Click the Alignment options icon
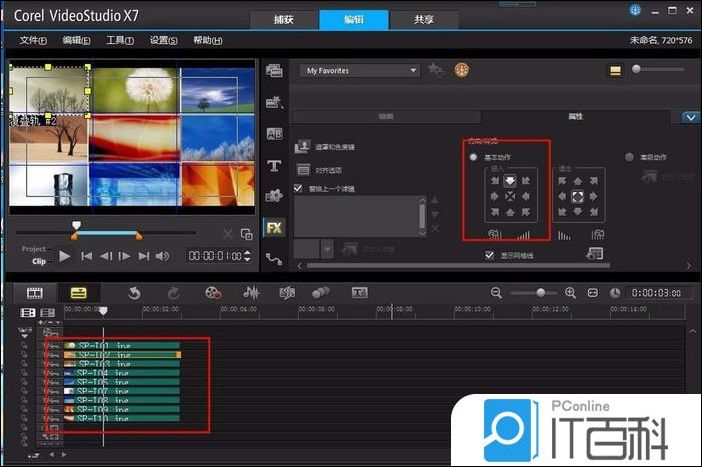 (303, 170)
